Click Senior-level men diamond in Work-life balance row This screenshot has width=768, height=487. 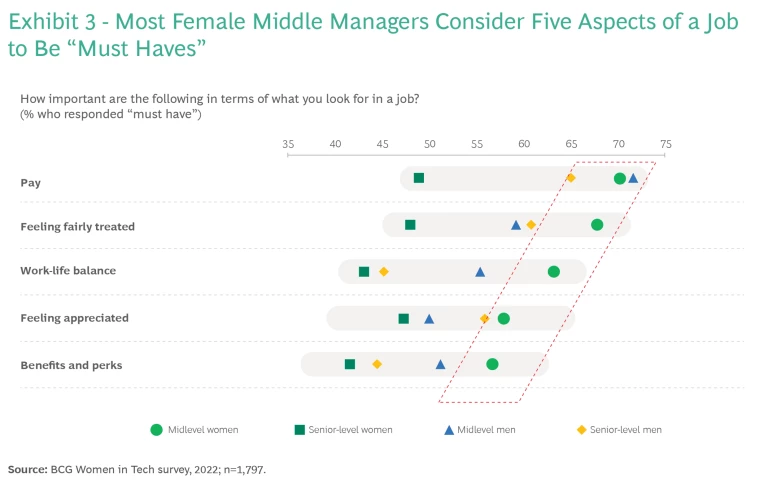pos(384,271)
